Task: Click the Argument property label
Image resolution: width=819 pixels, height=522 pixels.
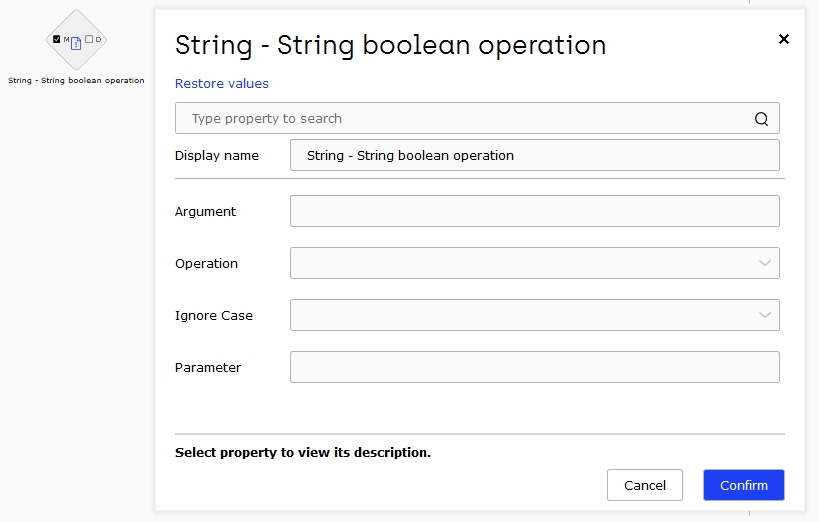Action: pyautogui.click(x=205, y=212)
